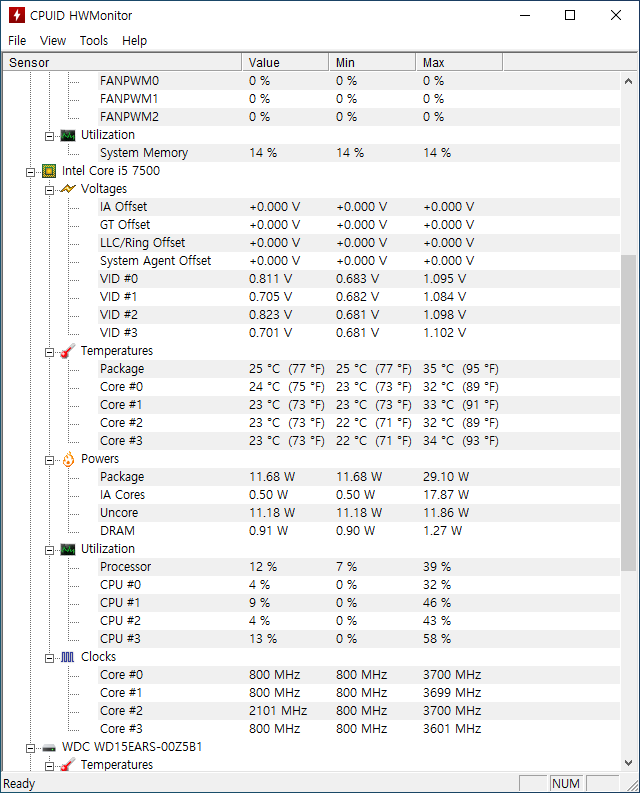640x793 pixels.
Task: Click the 1.102 V max value for VID #3
Action: 445,333
